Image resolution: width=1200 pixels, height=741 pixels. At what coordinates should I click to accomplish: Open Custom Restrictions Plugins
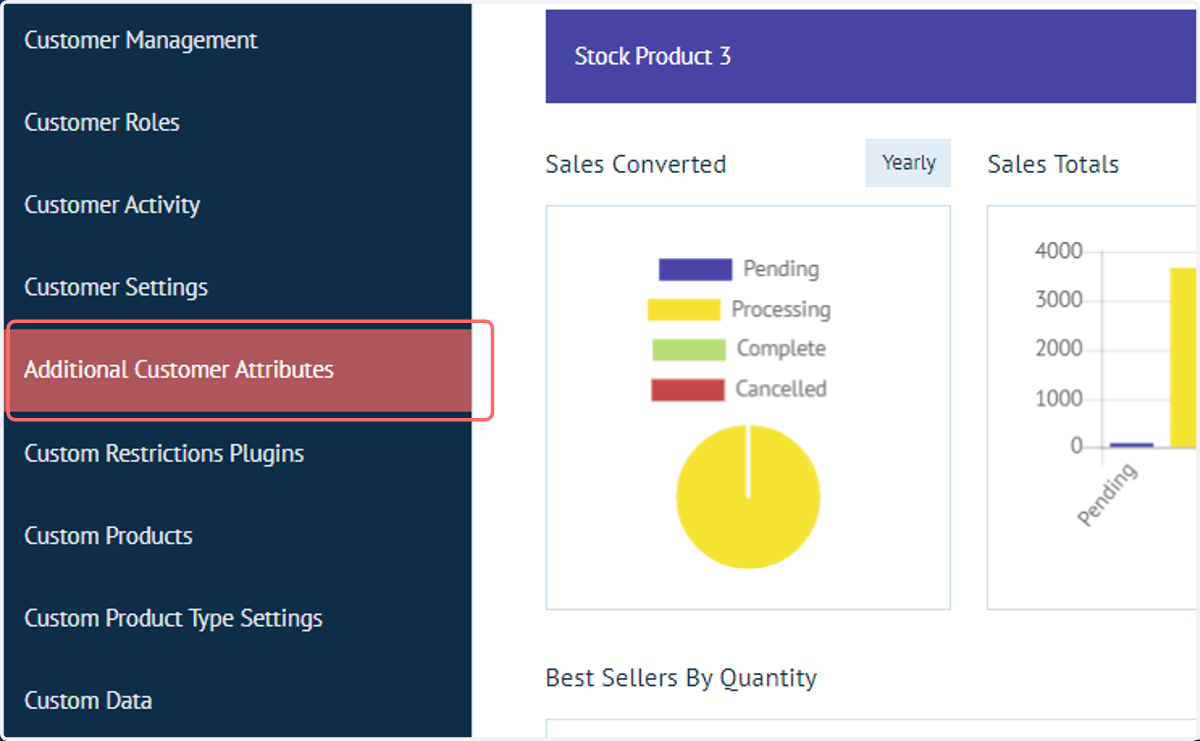point(164,453)
